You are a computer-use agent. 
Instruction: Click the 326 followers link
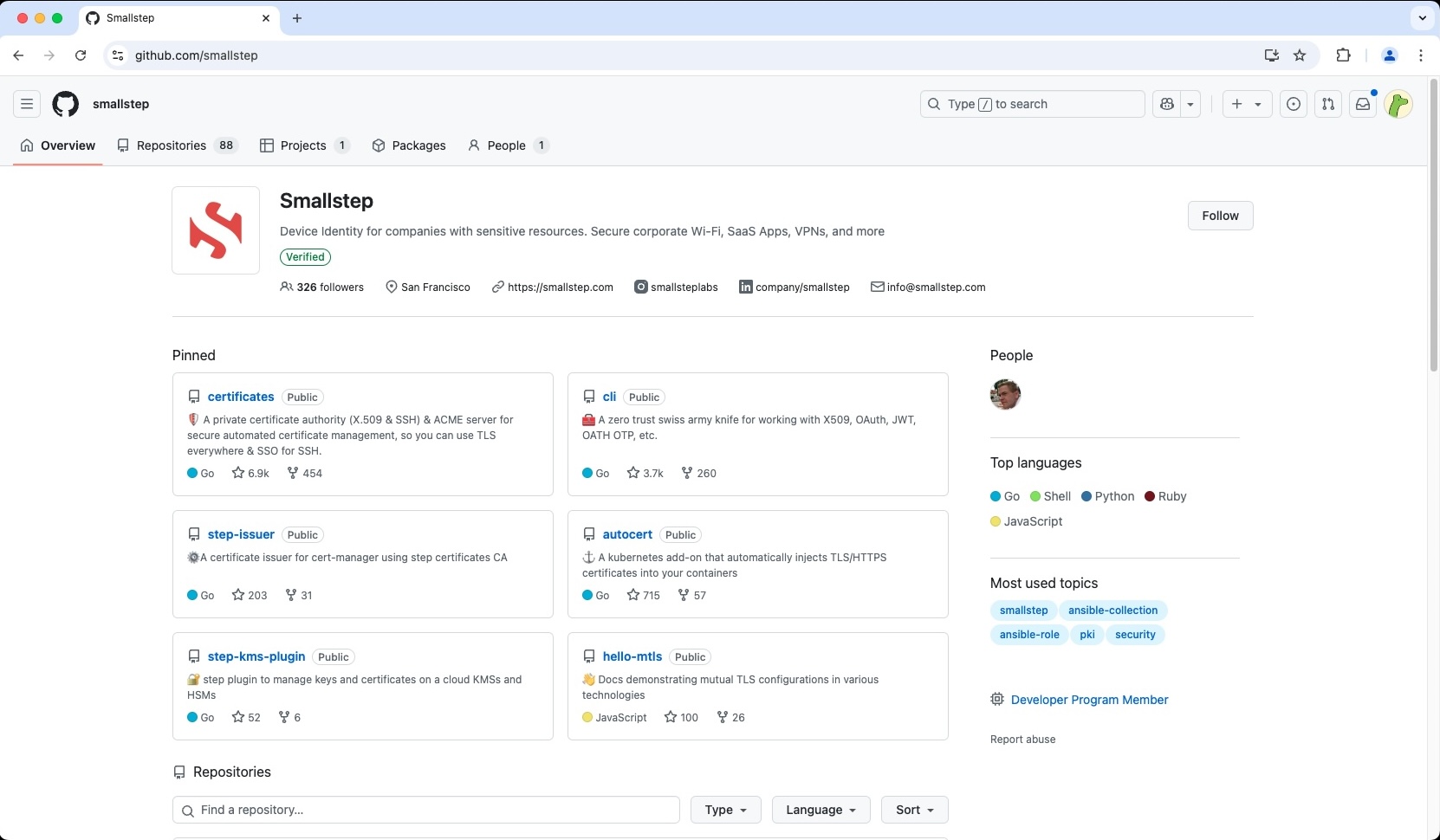pyautogui.click(x=321, y=288)
